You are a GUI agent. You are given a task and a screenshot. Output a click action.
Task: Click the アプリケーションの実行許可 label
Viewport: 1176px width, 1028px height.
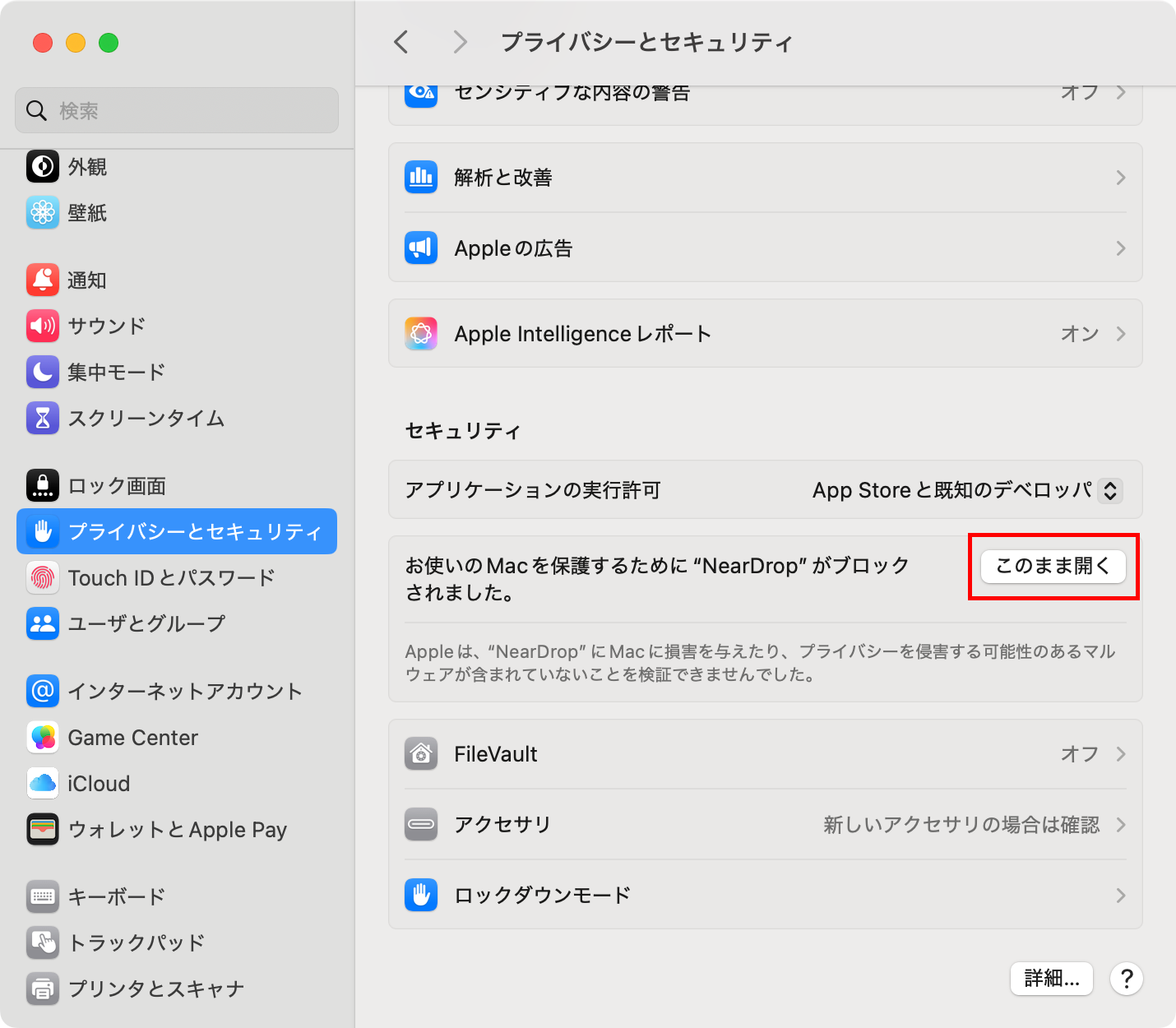click(x=533, y=490)
